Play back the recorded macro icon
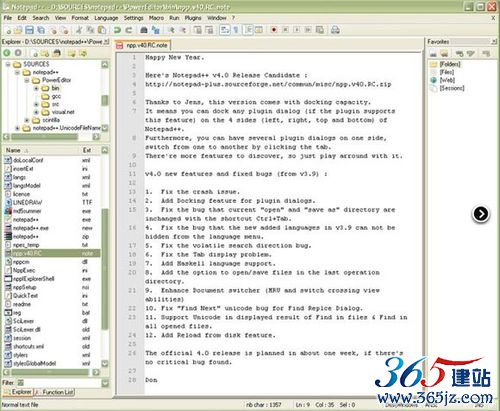 coord(297,30)
